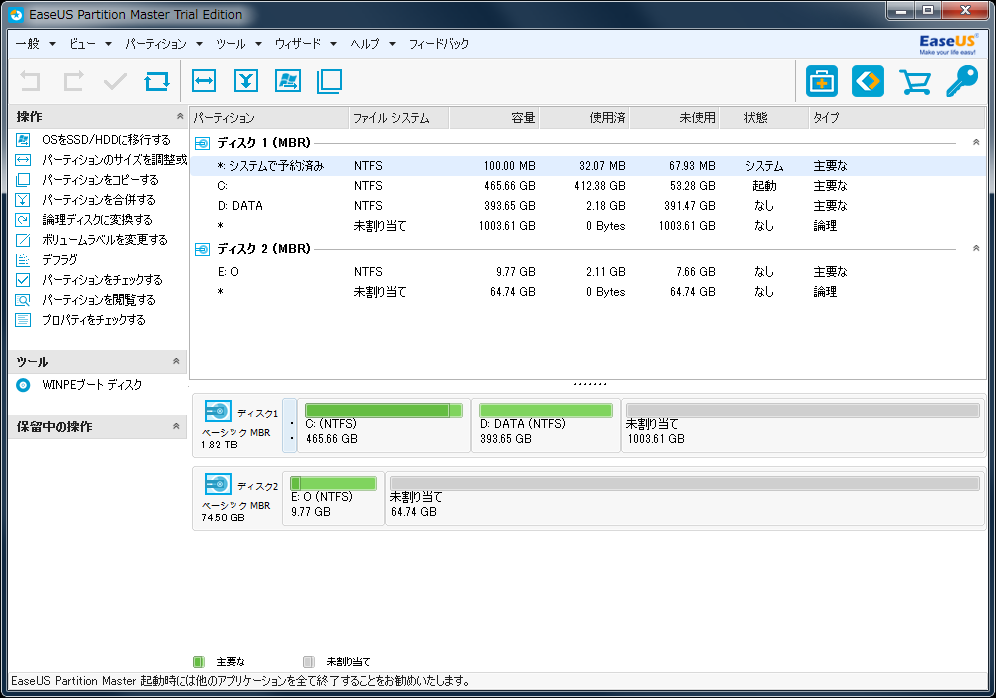
Task: Select the システムで予約済み partition row
Action: coord(588,166)
